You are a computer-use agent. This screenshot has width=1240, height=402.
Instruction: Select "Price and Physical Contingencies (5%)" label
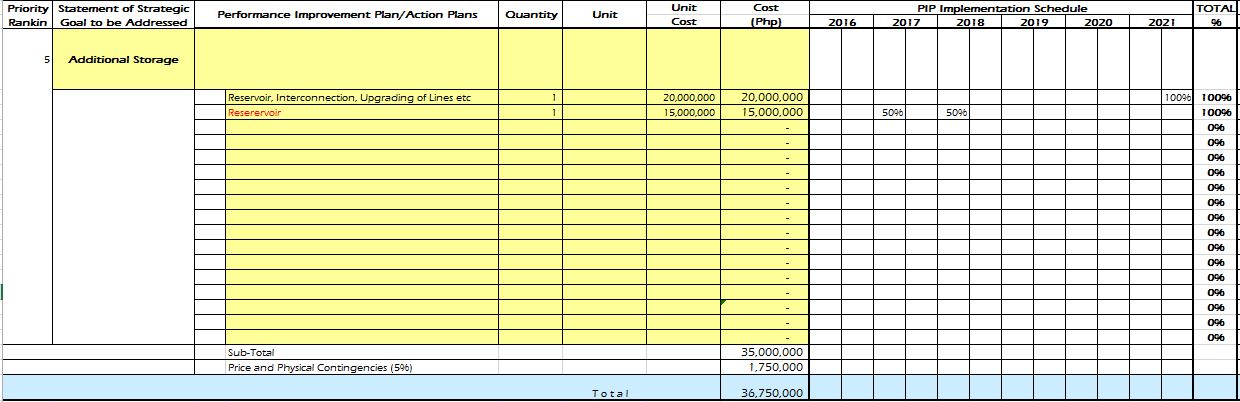point(361,367)
